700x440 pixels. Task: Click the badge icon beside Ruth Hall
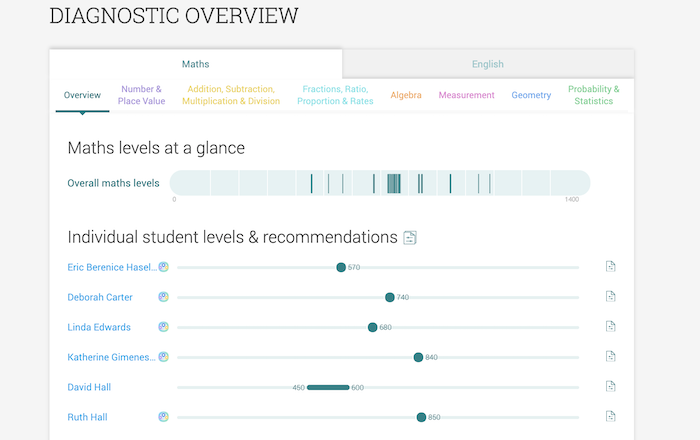point(163,417)
